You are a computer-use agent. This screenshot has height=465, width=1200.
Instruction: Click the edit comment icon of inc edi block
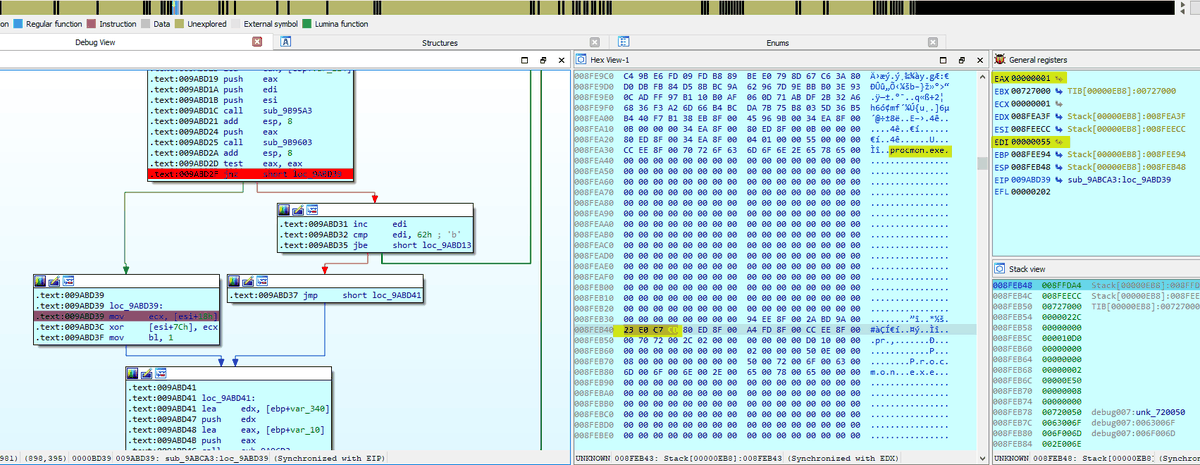[x=296, y=209]
